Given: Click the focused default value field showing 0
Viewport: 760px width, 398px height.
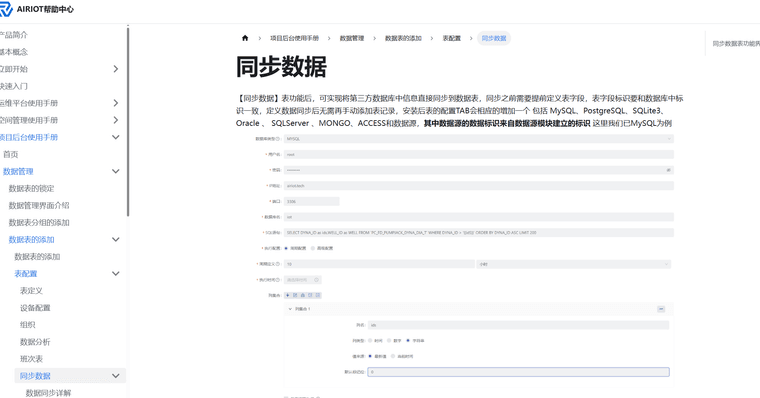Looking at the screenshot, I should [x=519, y=372].
